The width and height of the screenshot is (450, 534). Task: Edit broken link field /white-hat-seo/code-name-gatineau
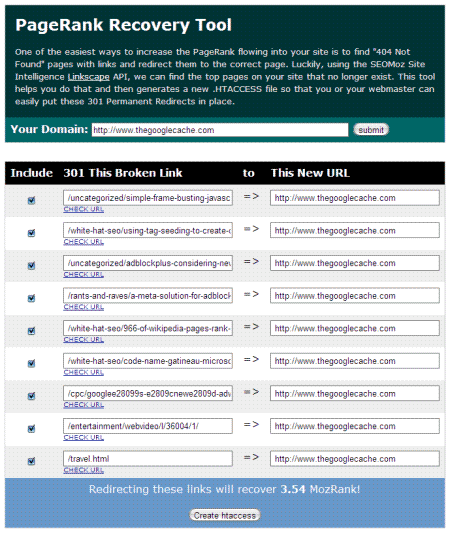[x=148, y=361]
